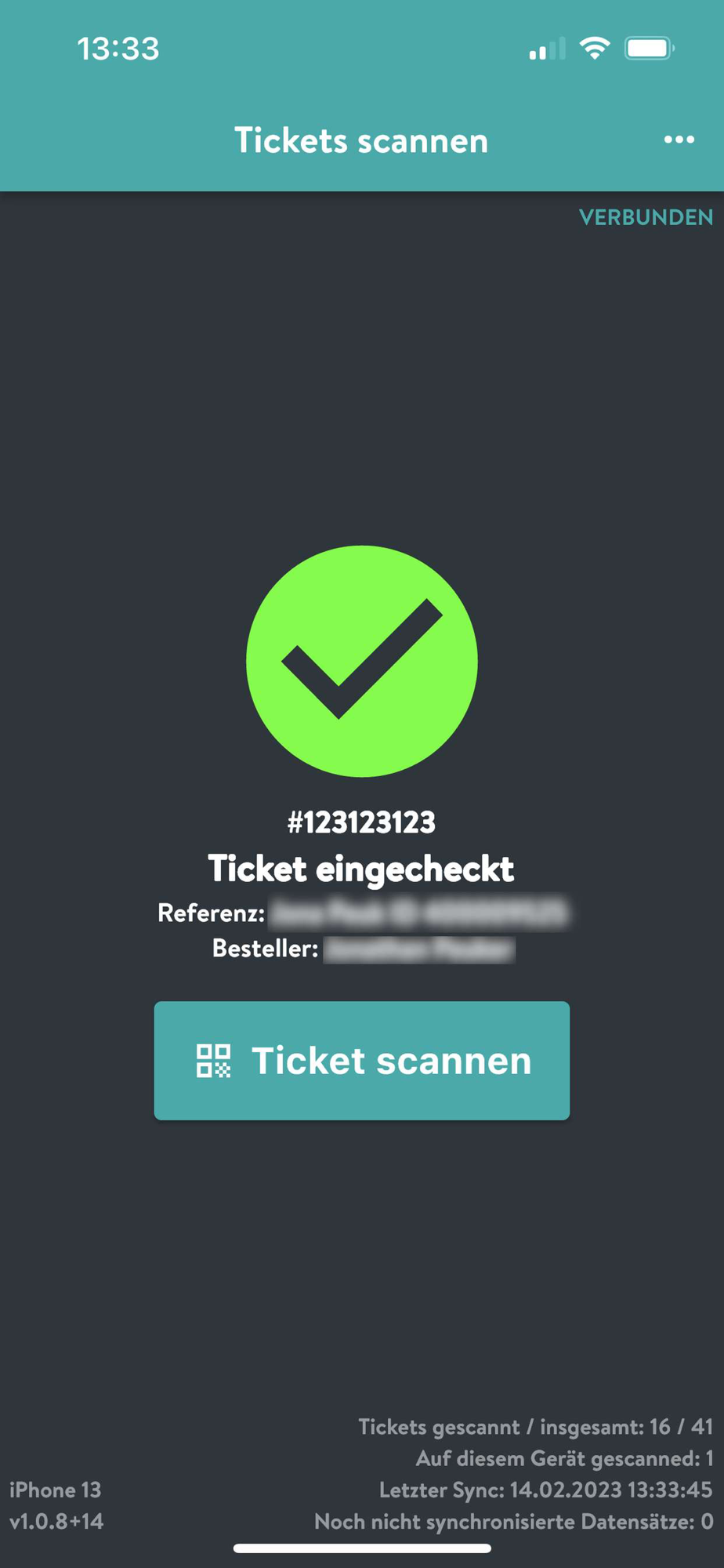
Task: Tap the Letzter Sync timestamp
Action: (545, 1490)
